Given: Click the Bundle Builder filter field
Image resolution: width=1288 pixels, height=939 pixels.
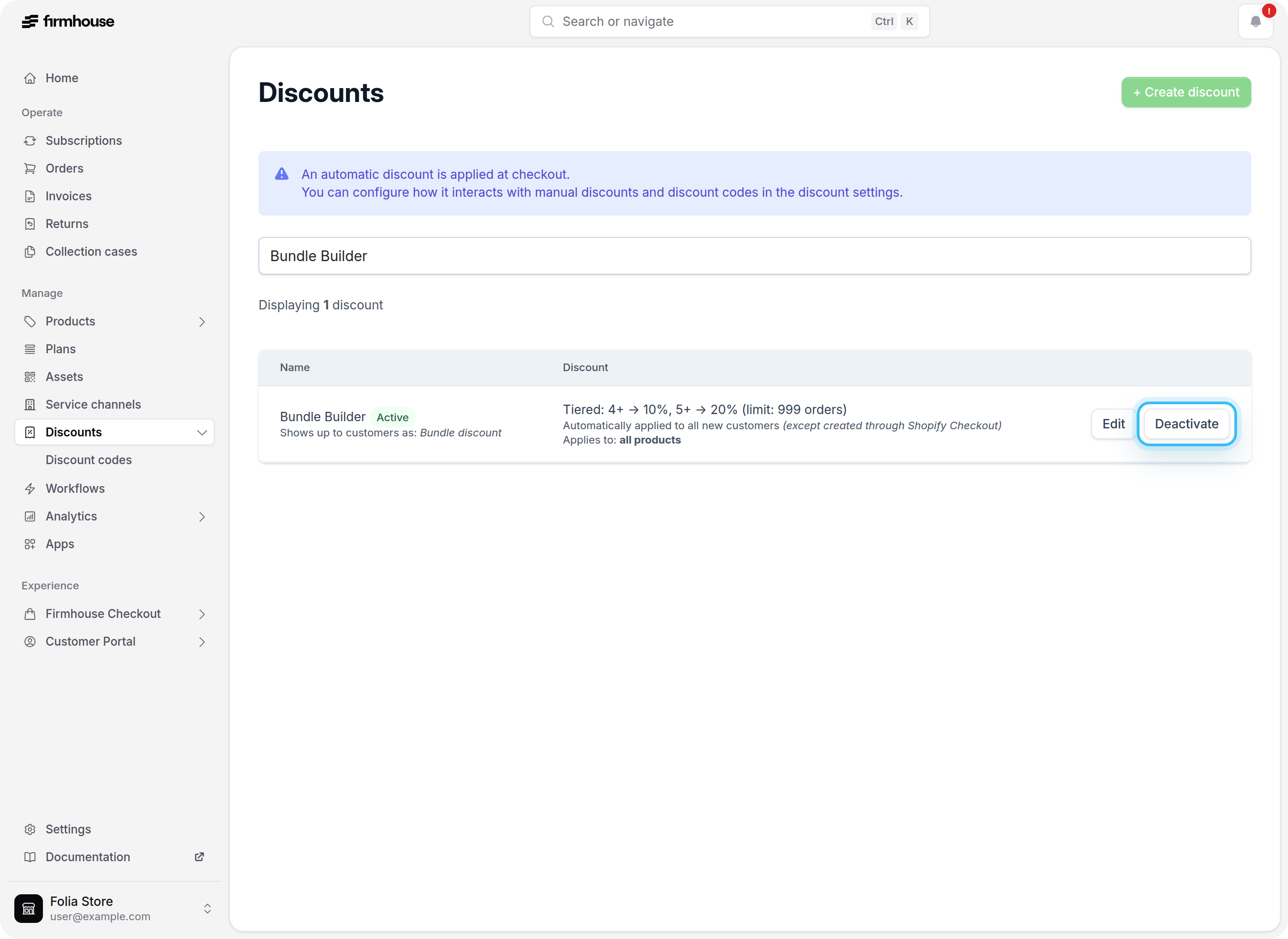Looking at the screenshot, I should pyautogui.click(x=754, y=256).
